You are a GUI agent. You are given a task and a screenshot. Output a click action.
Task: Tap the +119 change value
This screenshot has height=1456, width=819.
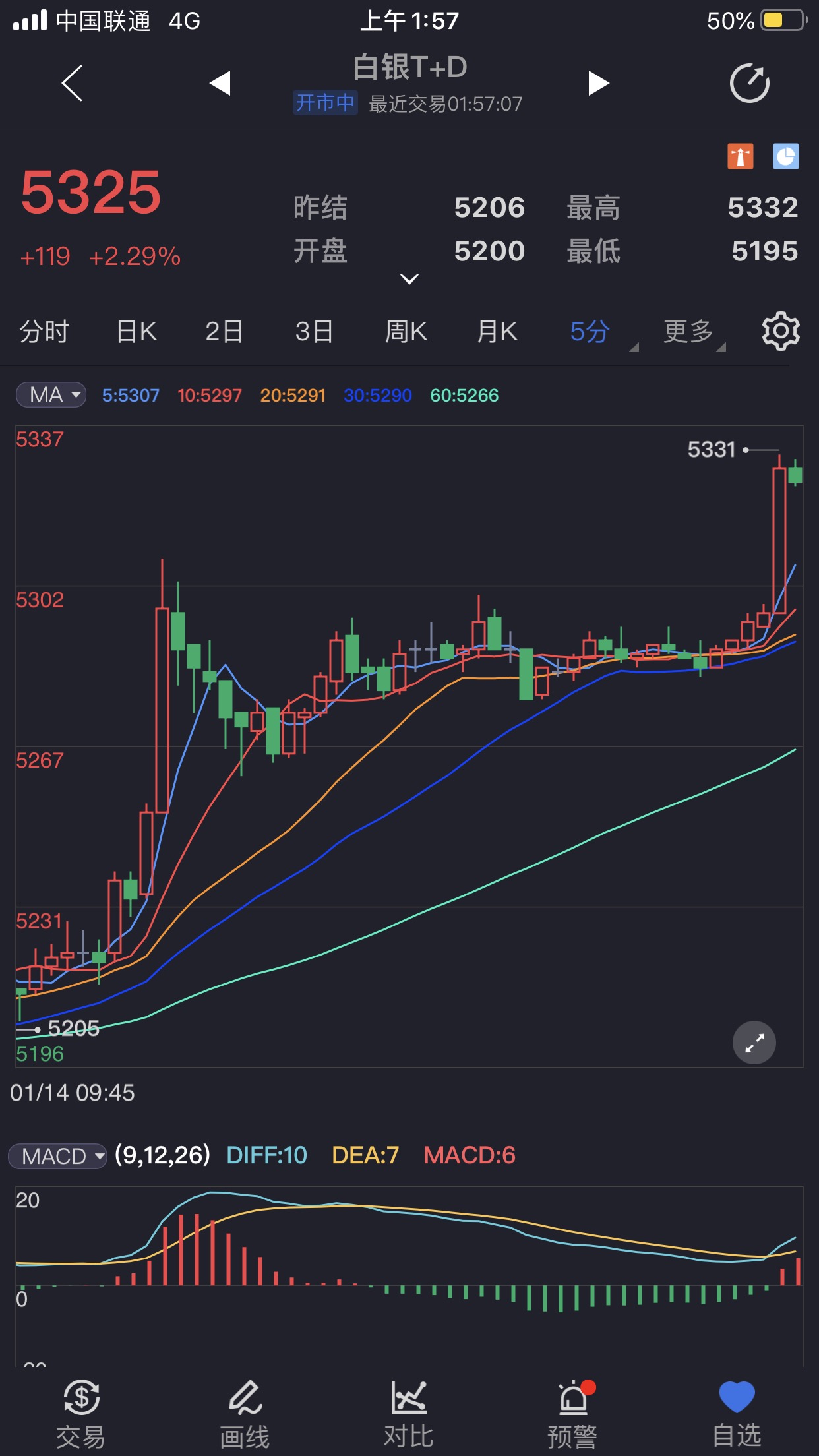(45, 257)
